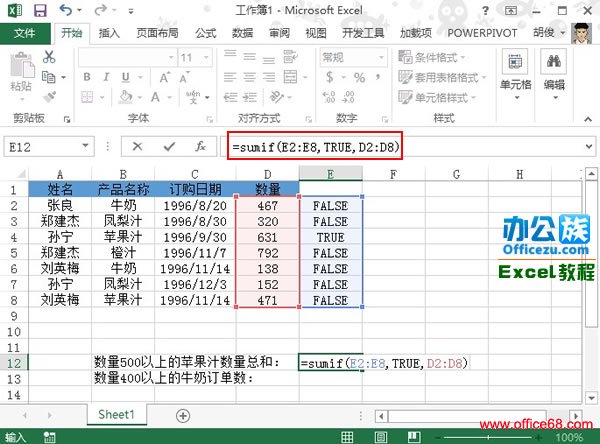
Task: Click in the formula bar input
Action: [x=408, y=146]
